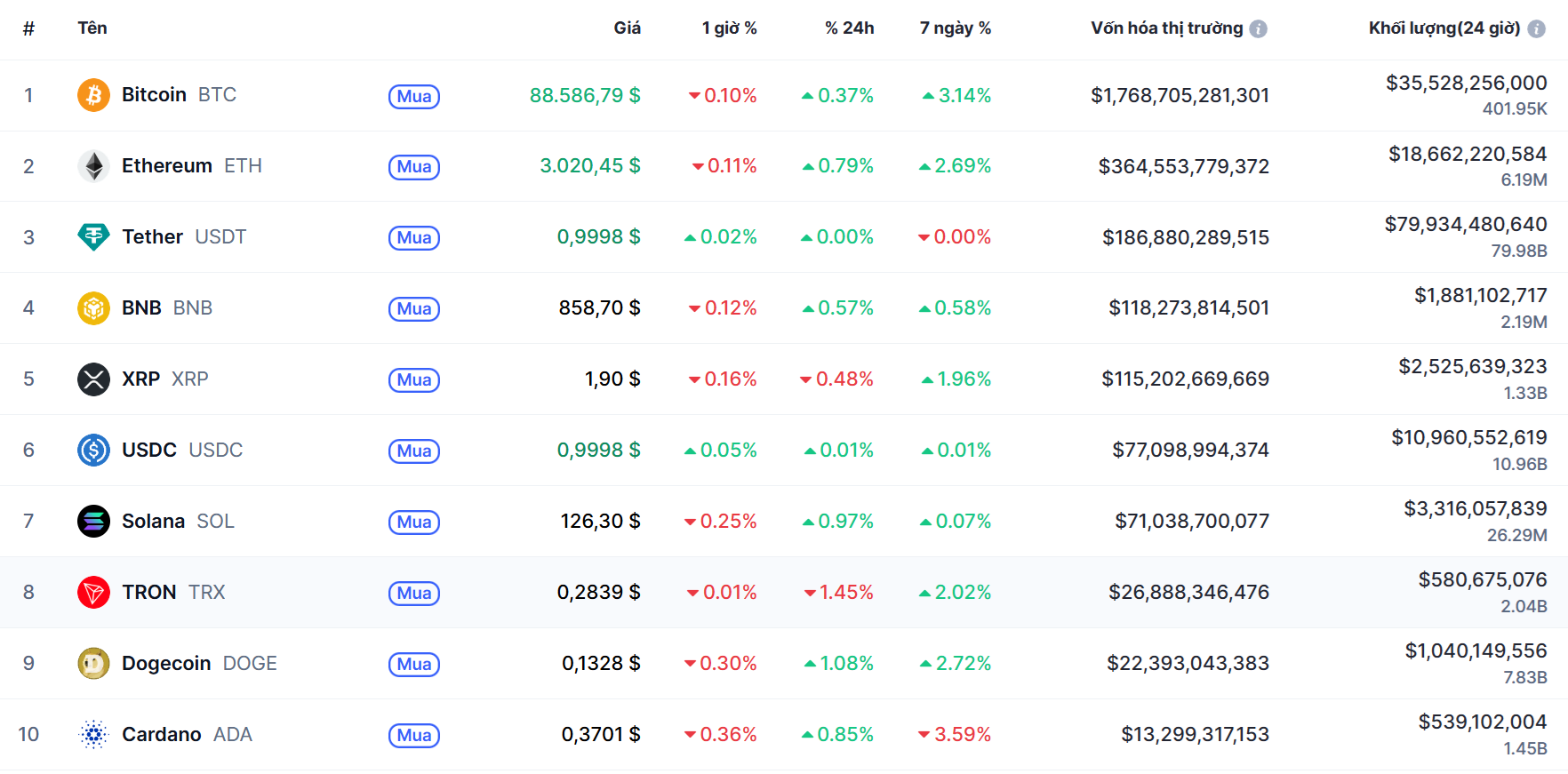
Task: Click USDC market cap $77,098,994,374
Action: (x=1191, y=451)
